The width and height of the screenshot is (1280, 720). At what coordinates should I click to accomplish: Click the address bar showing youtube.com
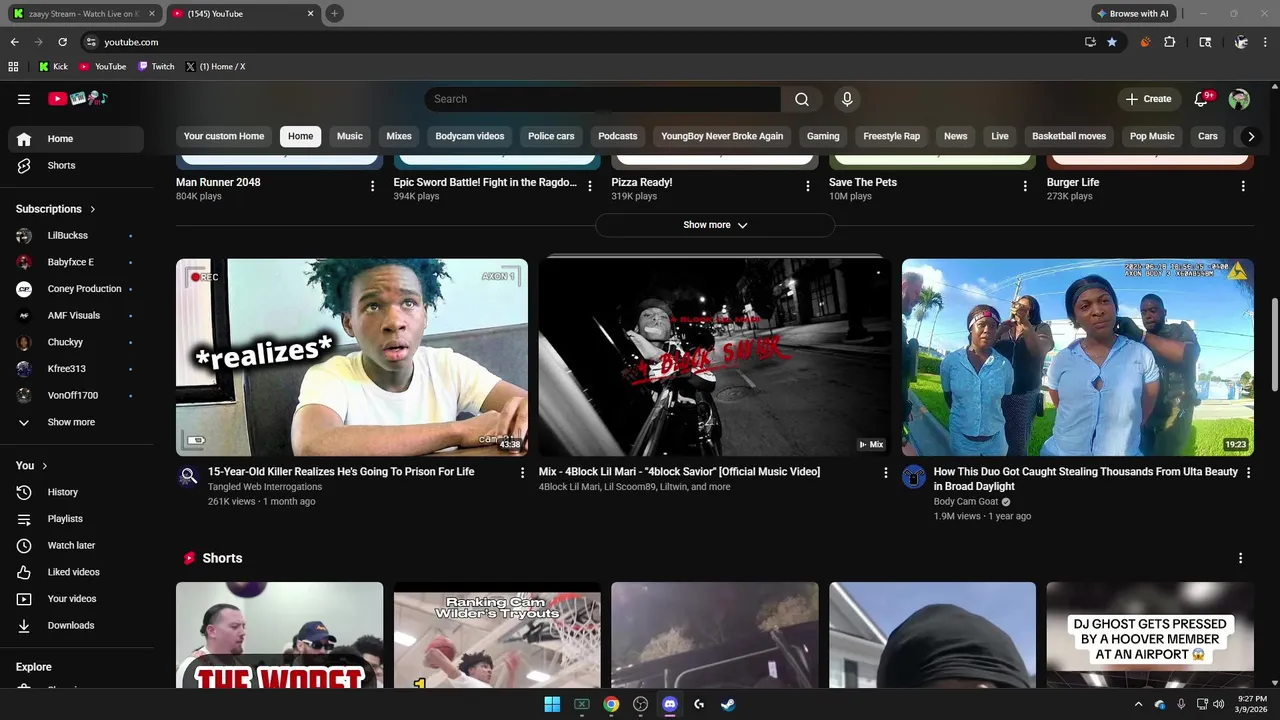(580, 42)
